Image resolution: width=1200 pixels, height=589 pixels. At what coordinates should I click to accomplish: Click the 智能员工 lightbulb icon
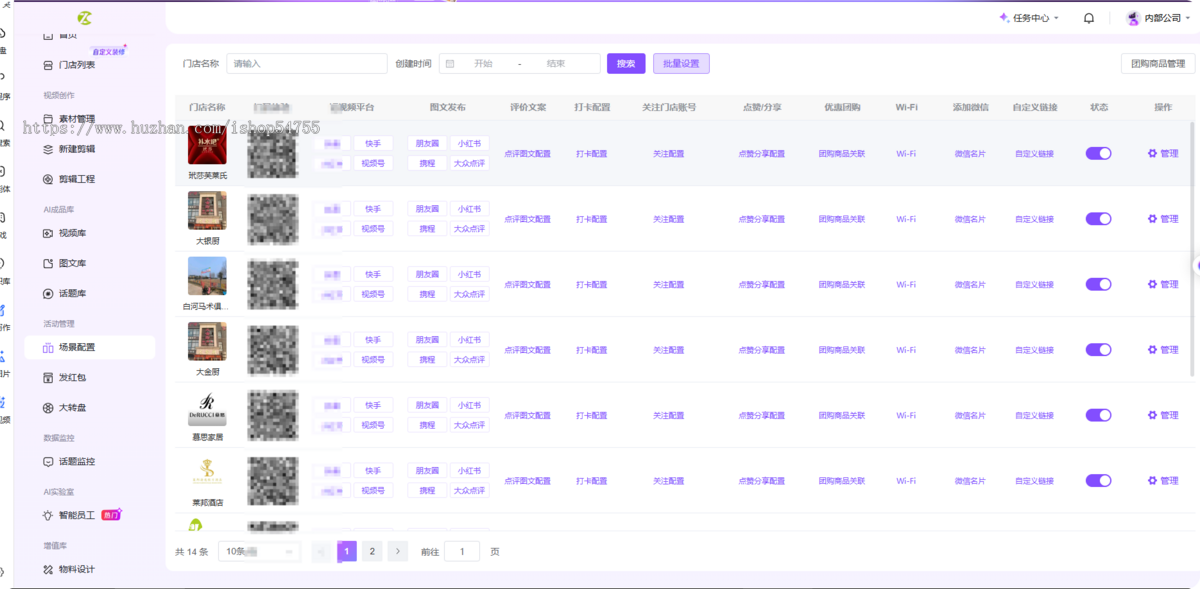click(48, 515)
